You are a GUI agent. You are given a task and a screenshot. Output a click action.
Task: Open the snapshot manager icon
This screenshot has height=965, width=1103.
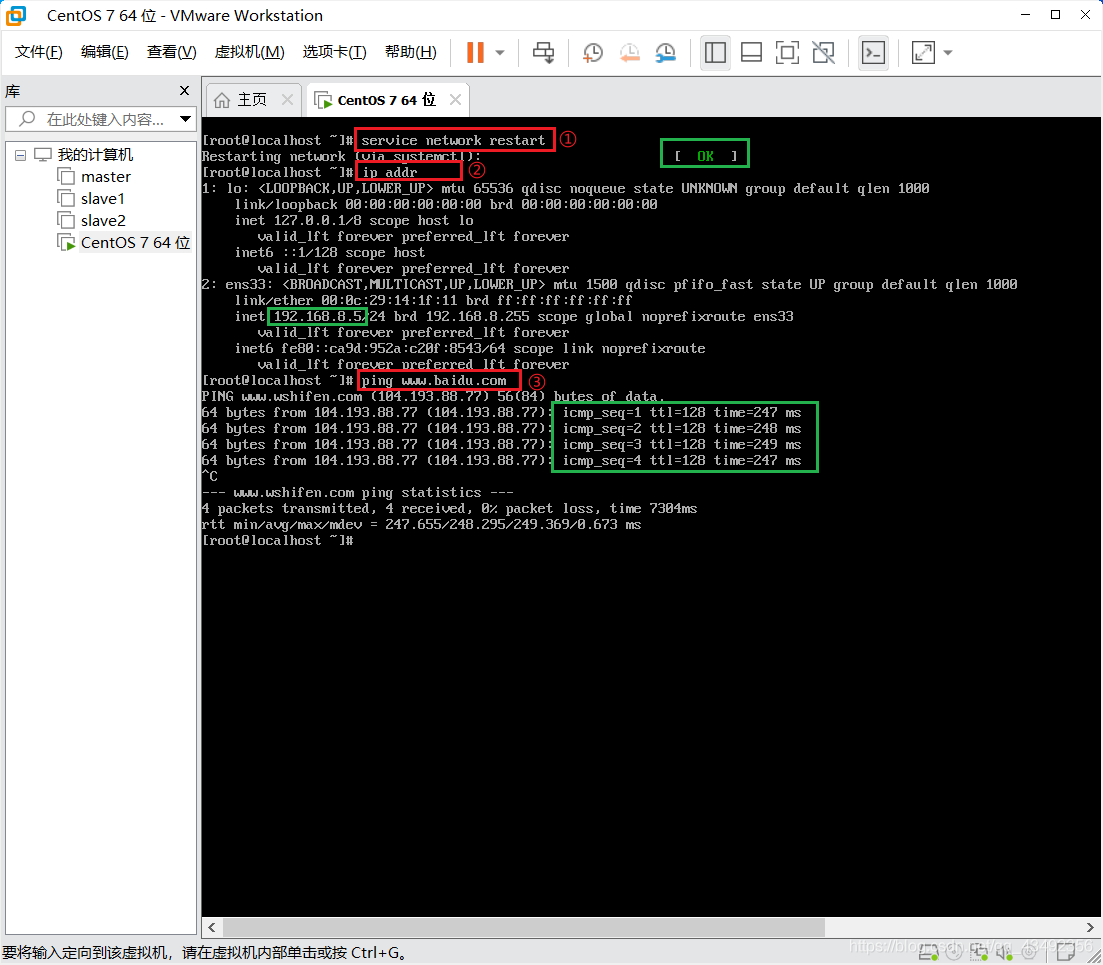[665, 53]
